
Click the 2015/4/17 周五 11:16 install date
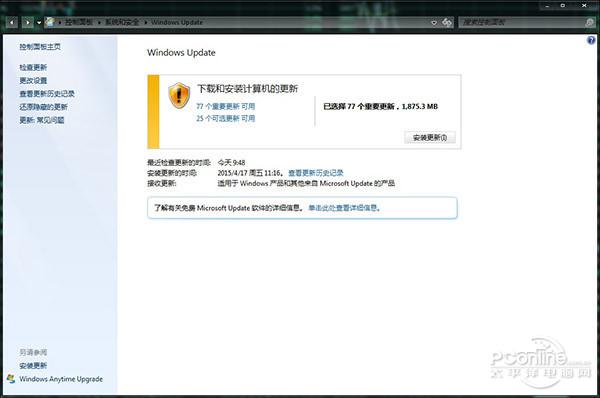[249, 173]
